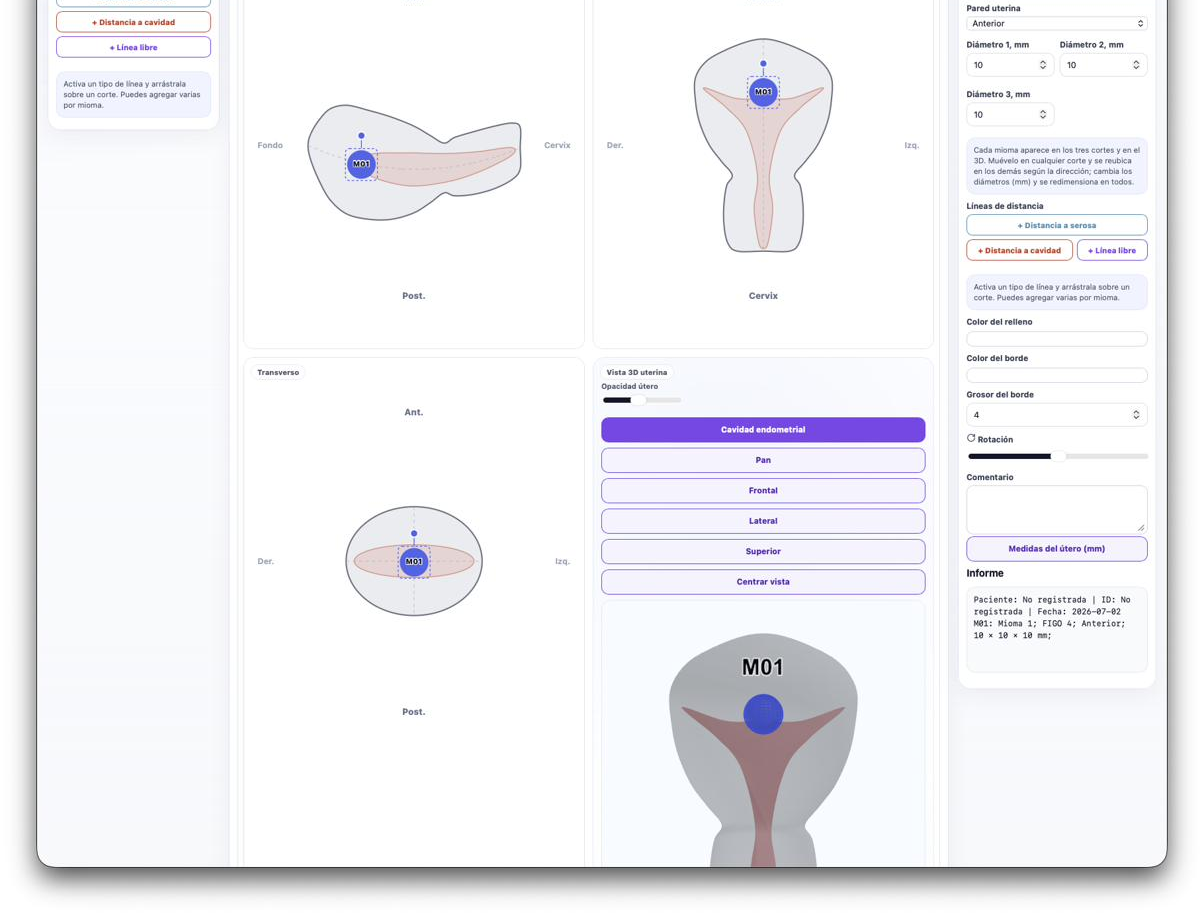Click right panel '+ Línea libre' button
Viewport: 1204px width, 918px height.
(1112, 250)
